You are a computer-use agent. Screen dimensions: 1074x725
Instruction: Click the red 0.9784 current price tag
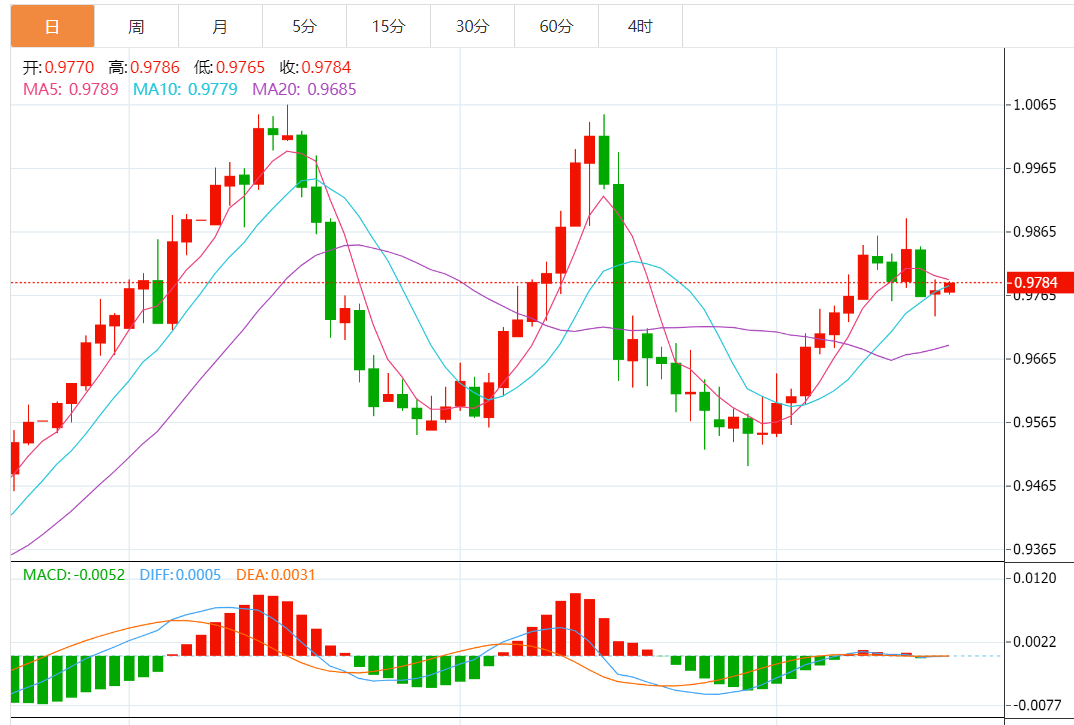click(1039, 282)
